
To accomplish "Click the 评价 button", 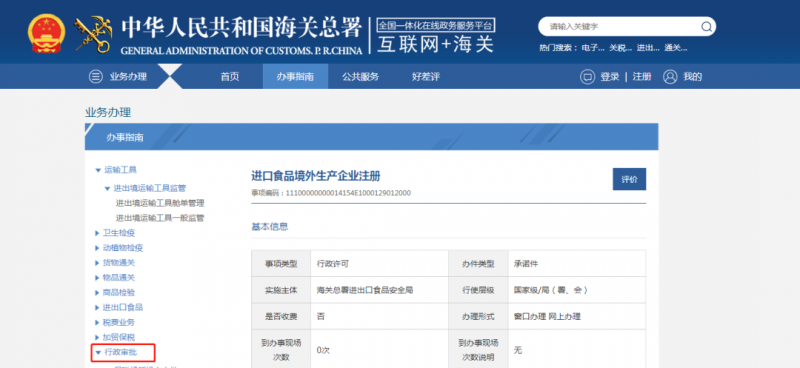I will 629,179.
